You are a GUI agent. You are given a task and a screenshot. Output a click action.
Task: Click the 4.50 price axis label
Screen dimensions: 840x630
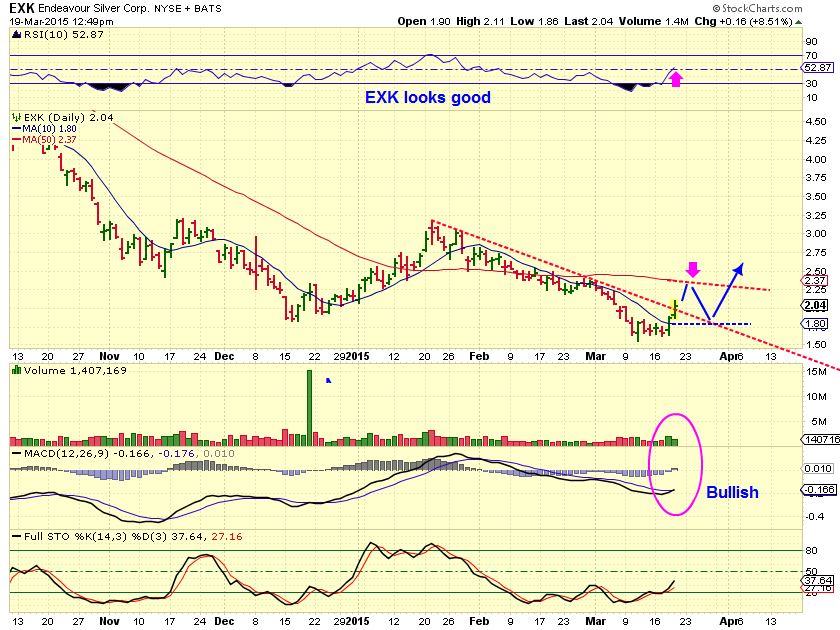(815, 121)
